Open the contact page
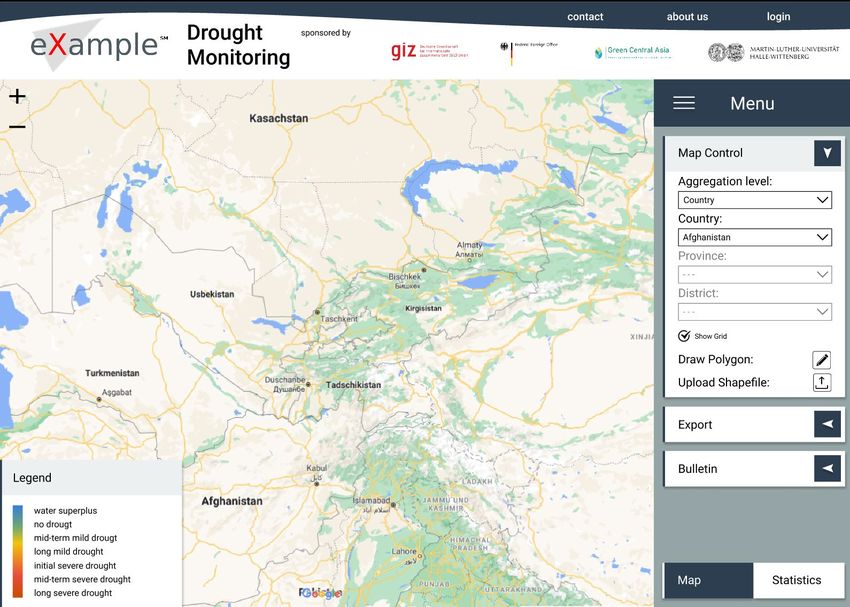This screenshot has height=607, width=850. 585,17
